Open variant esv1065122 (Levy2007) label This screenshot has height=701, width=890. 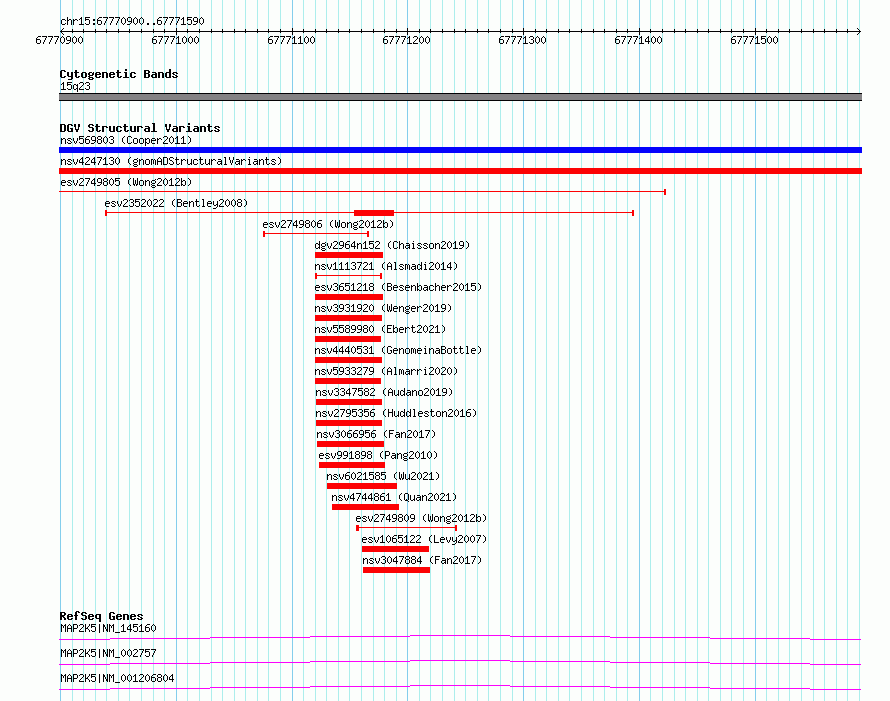tap(424, 539)
